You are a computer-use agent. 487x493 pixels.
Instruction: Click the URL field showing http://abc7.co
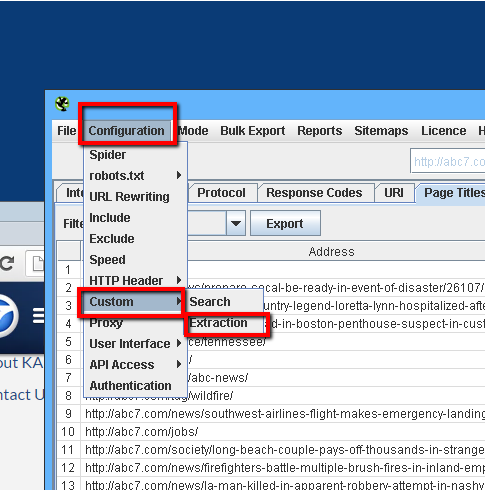448,161
